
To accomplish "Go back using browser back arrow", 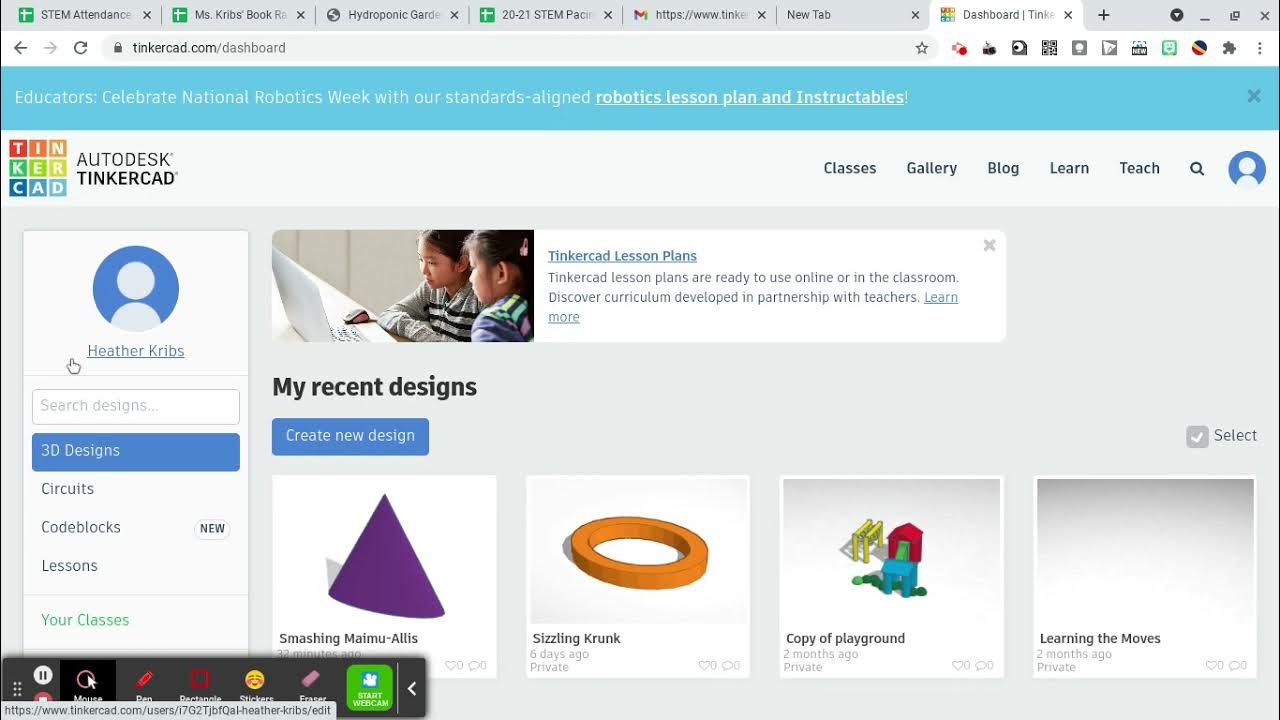I will pyautogui.click(x=20, y=48).
